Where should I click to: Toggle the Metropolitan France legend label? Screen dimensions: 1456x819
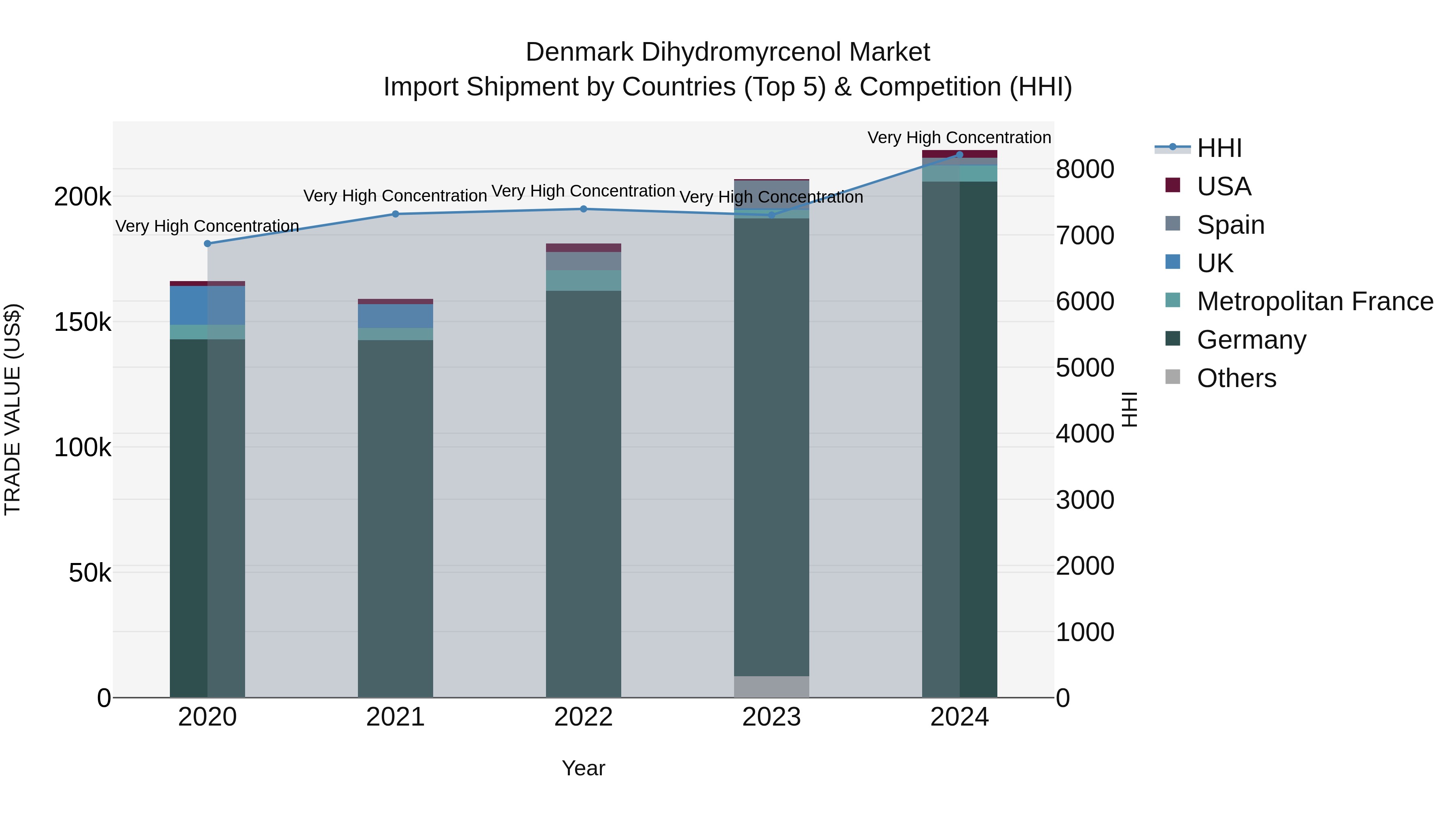pyautogui.click(x=1315, y=301)
